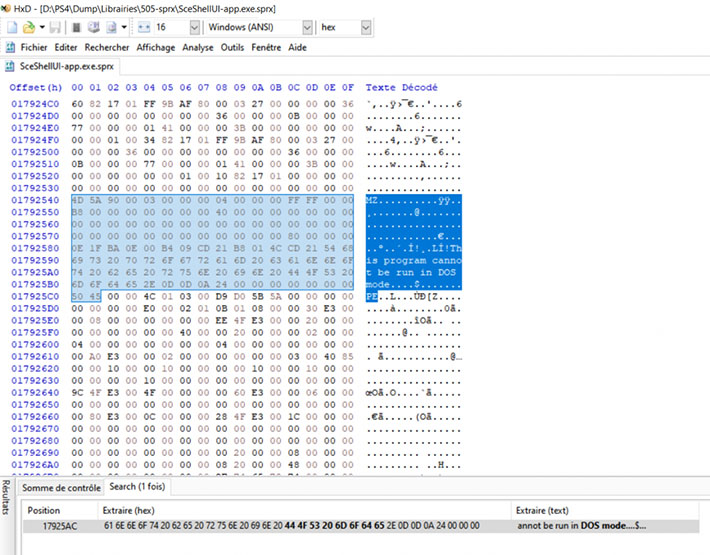Click the decoded text 'PE' in row 017925C0
The width and height of the screenshot is (710, 555).
pyautogui.click(x=372, y=297)
